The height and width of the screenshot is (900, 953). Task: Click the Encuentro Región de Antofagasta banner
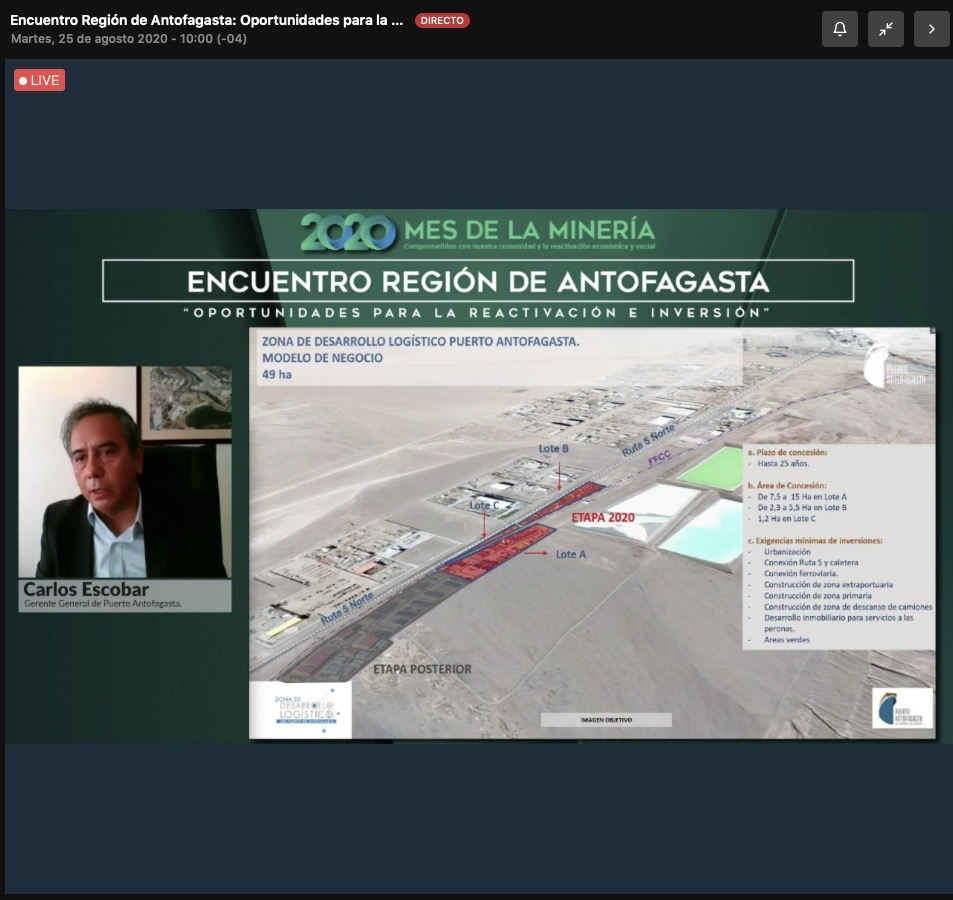[478, 281]
